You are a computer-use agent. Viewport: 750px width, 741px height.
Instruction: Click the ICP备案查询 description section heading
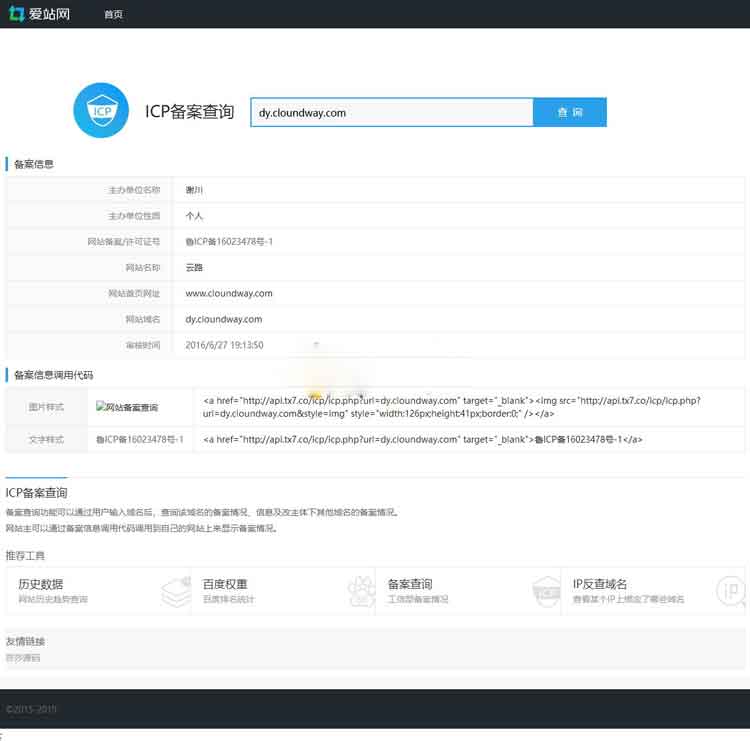tap(36, 492)
